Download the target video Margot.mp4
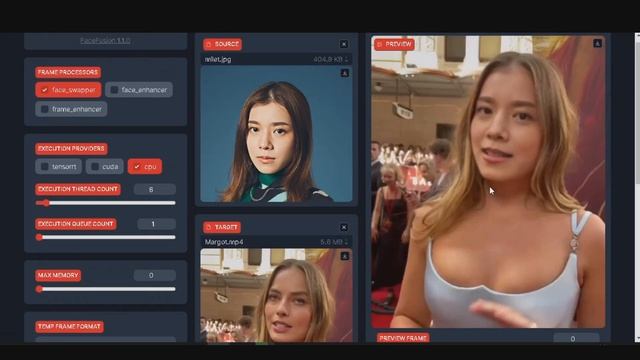Screen dimensions: 640x360 pyautogui.click(x=344, y=256)
